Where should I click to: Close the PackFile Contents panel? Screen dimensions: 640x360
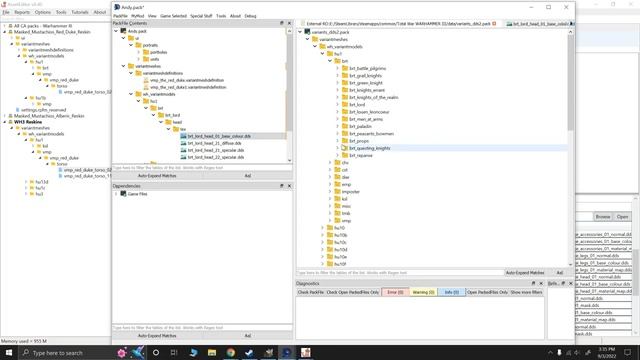tap(289, 23)
